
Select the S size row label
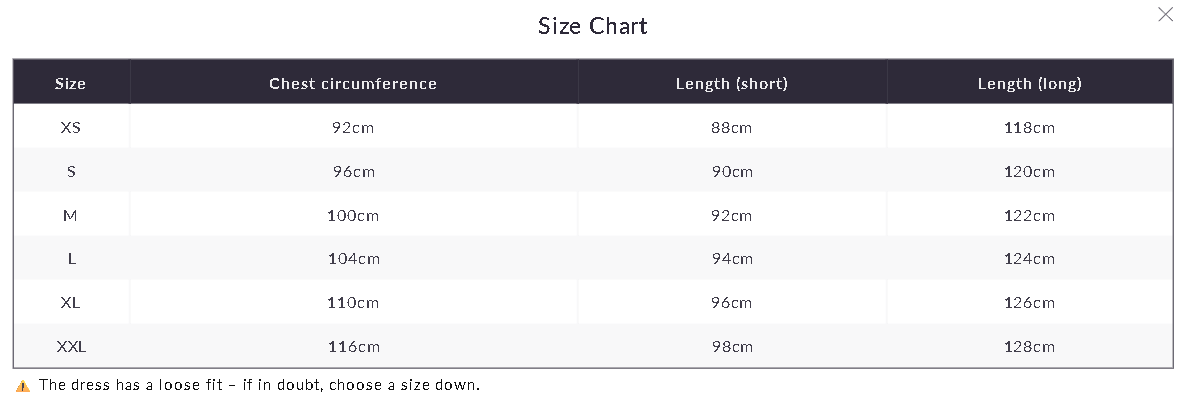(x=71, y=171)
